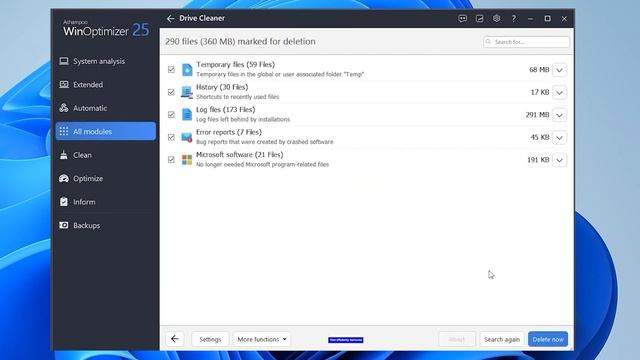Open Optimize section in the sidebar
The image size is (640, 360).
[106, 178]
